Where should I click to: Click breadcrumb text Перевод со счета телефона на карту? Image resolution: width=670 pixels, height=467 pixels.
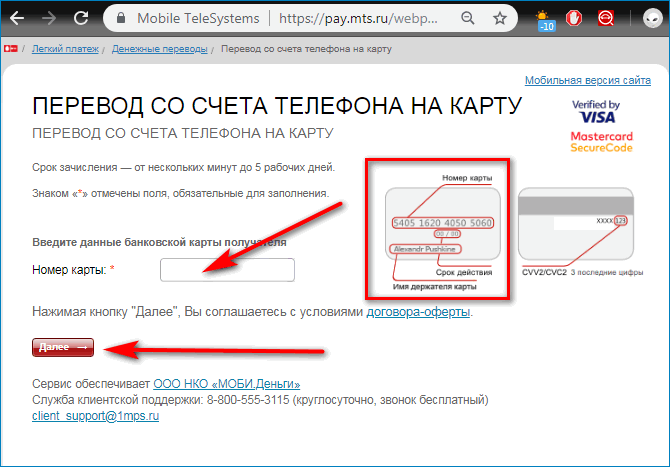pyautogui.click(x=306, y=49)
